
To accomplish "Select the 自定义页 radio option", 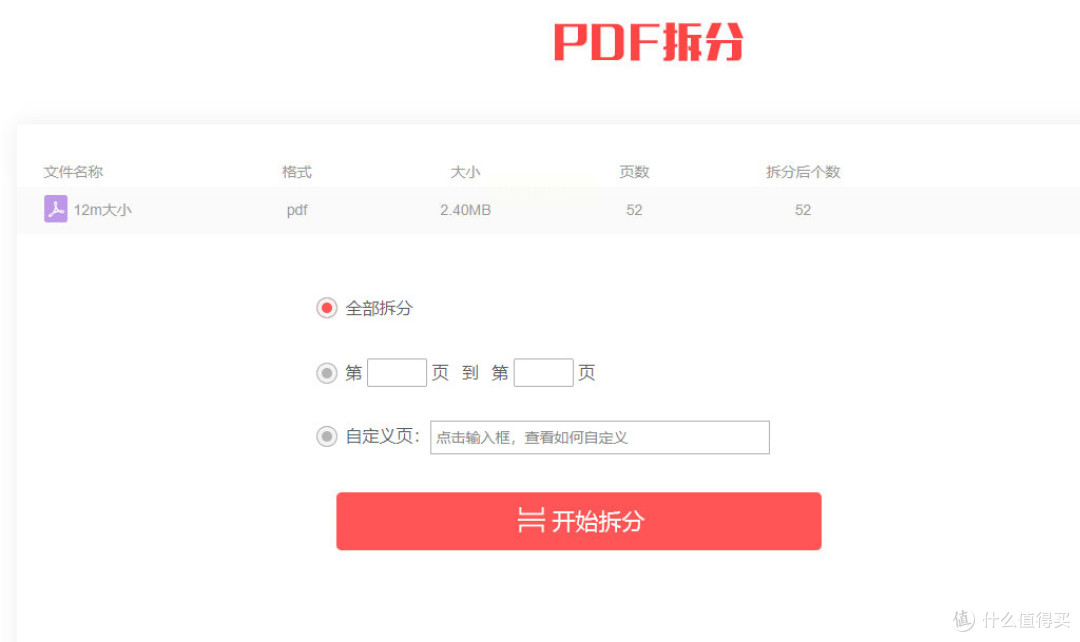I will point(326,436).
